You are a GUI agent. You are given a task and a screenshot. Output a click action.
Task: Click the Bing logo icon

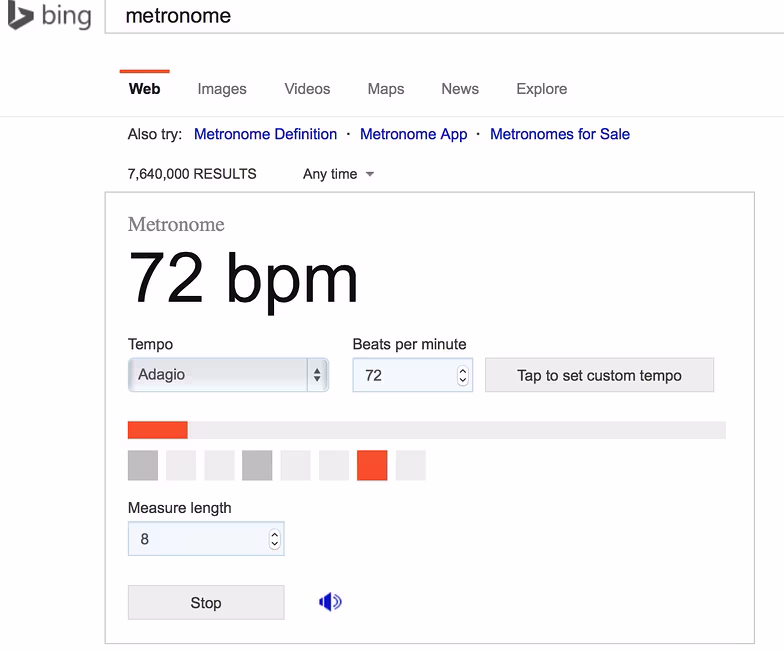pyautogui.click(x=21, y=15)
